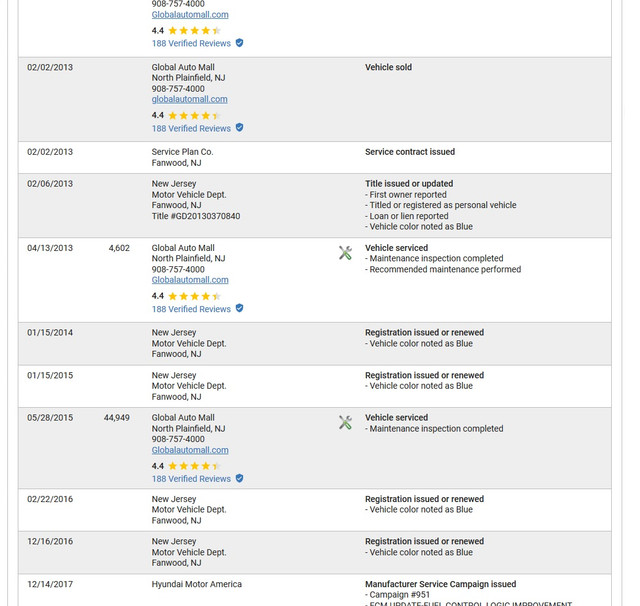640x606 pixels.
Task: Click "Maintenance inspection completed" in the 05/28/2015 row
Action: pyautogui.click(x=434, y=429)
